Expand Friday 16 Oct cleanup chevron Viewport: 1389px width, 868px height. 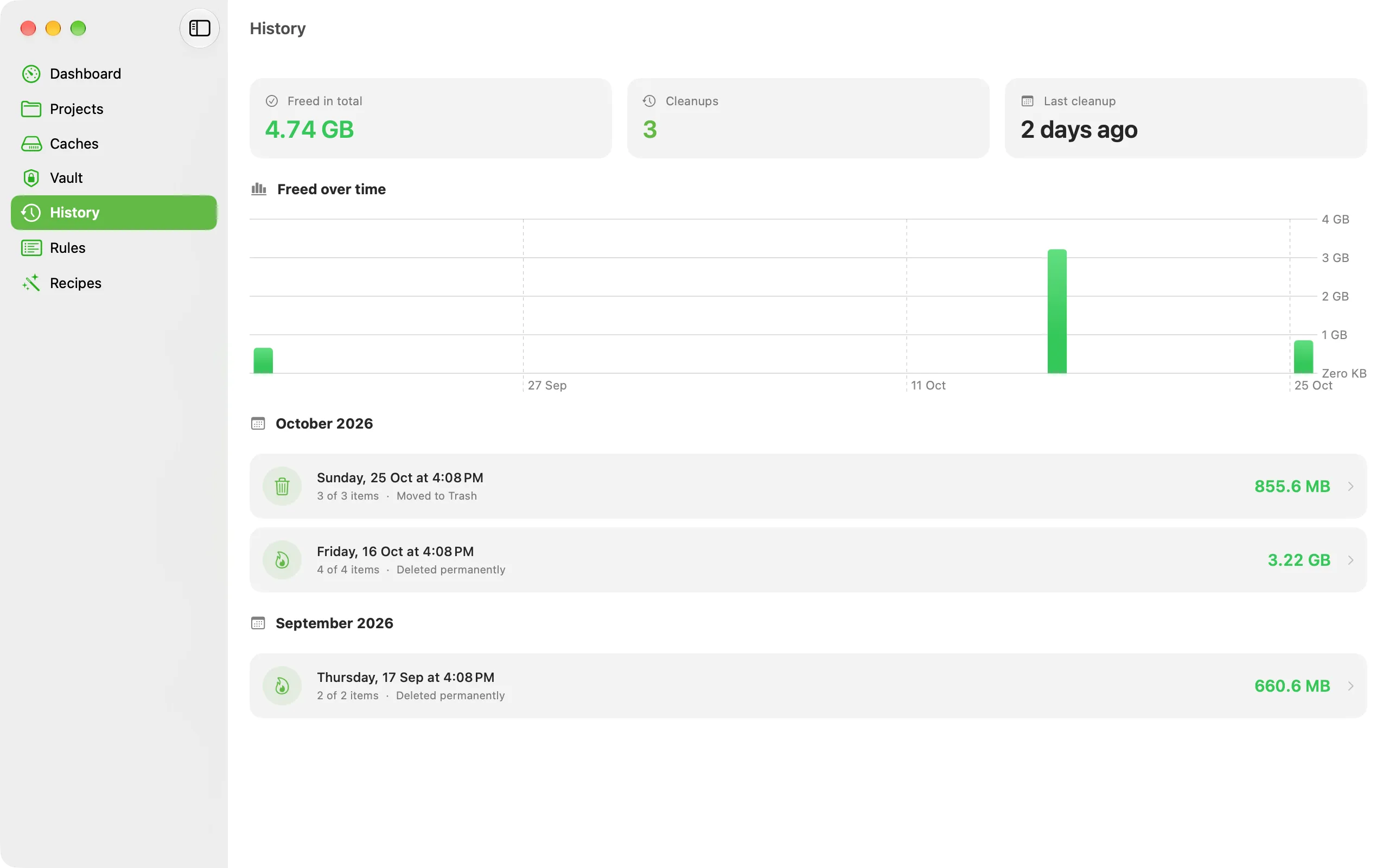1350,560
